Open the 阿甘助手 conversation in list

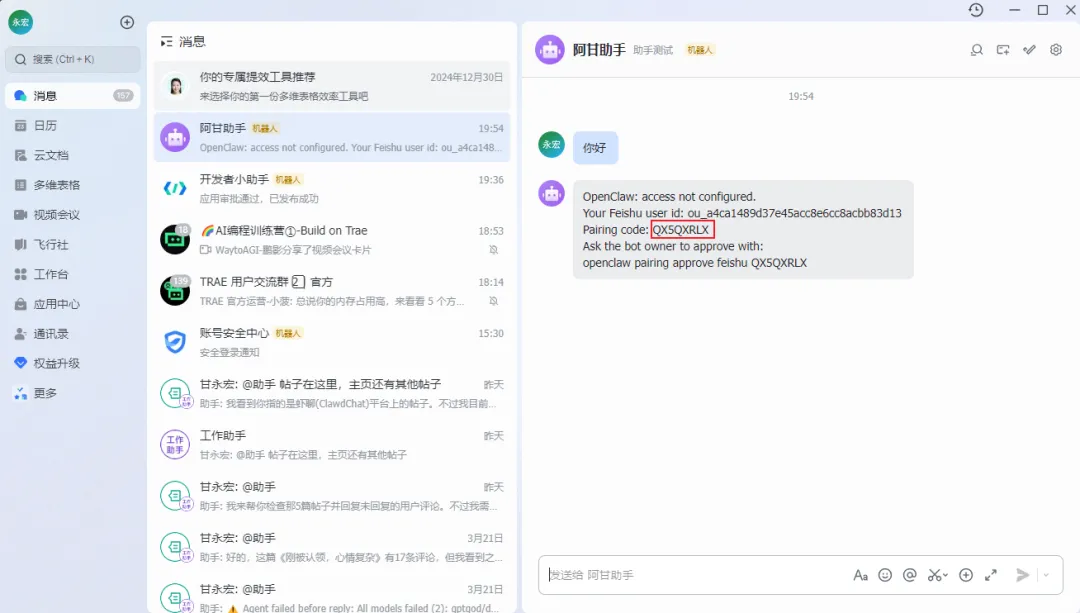332,137
